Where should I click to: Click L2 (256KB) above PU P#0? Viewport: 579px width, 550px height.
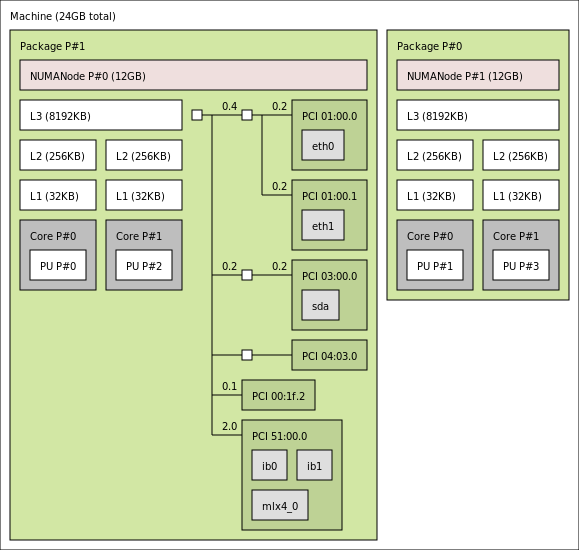coord(58,155)
